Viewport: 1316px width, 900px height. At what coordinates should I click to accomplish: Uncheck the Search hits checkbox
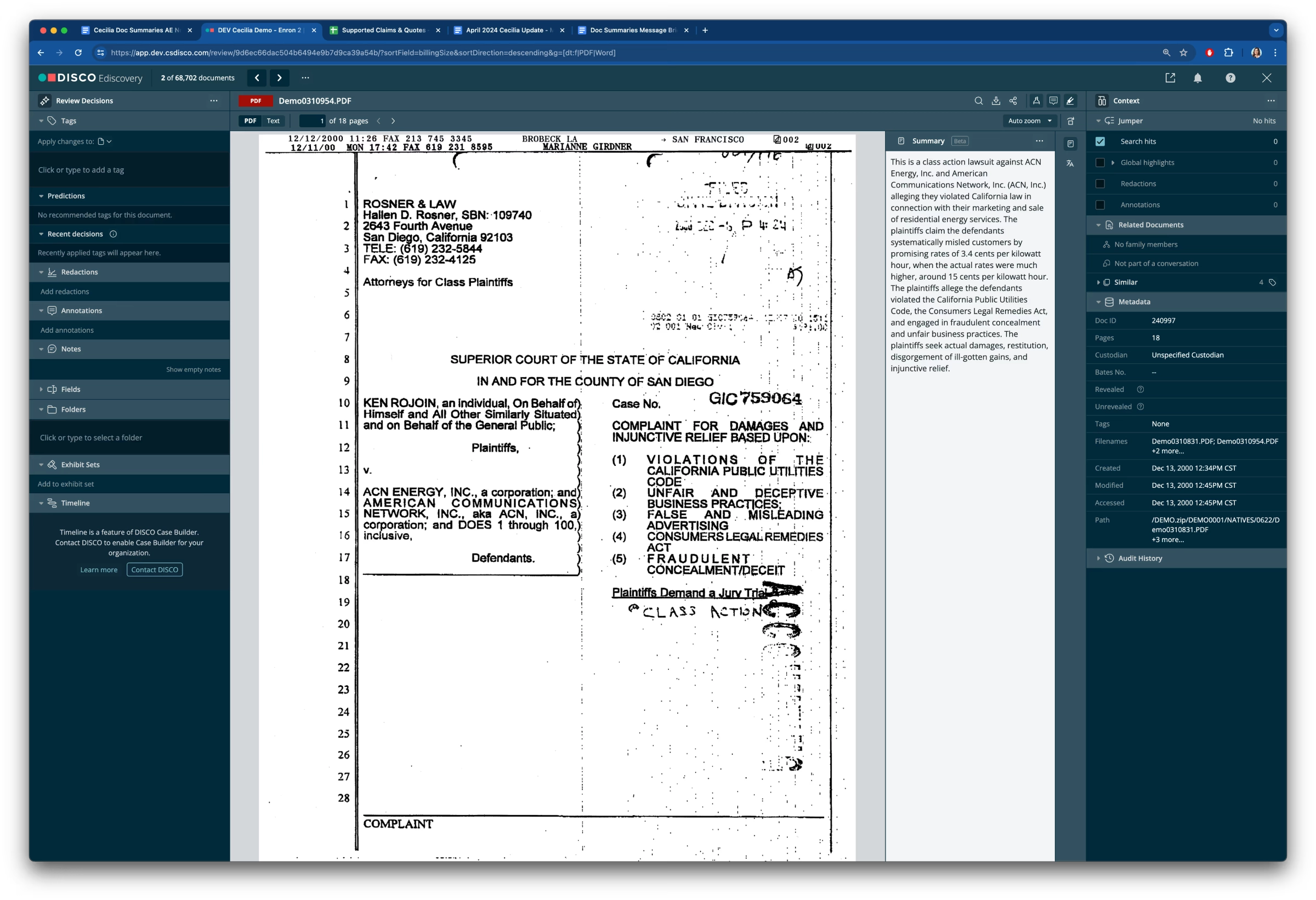pos(1100,141)
